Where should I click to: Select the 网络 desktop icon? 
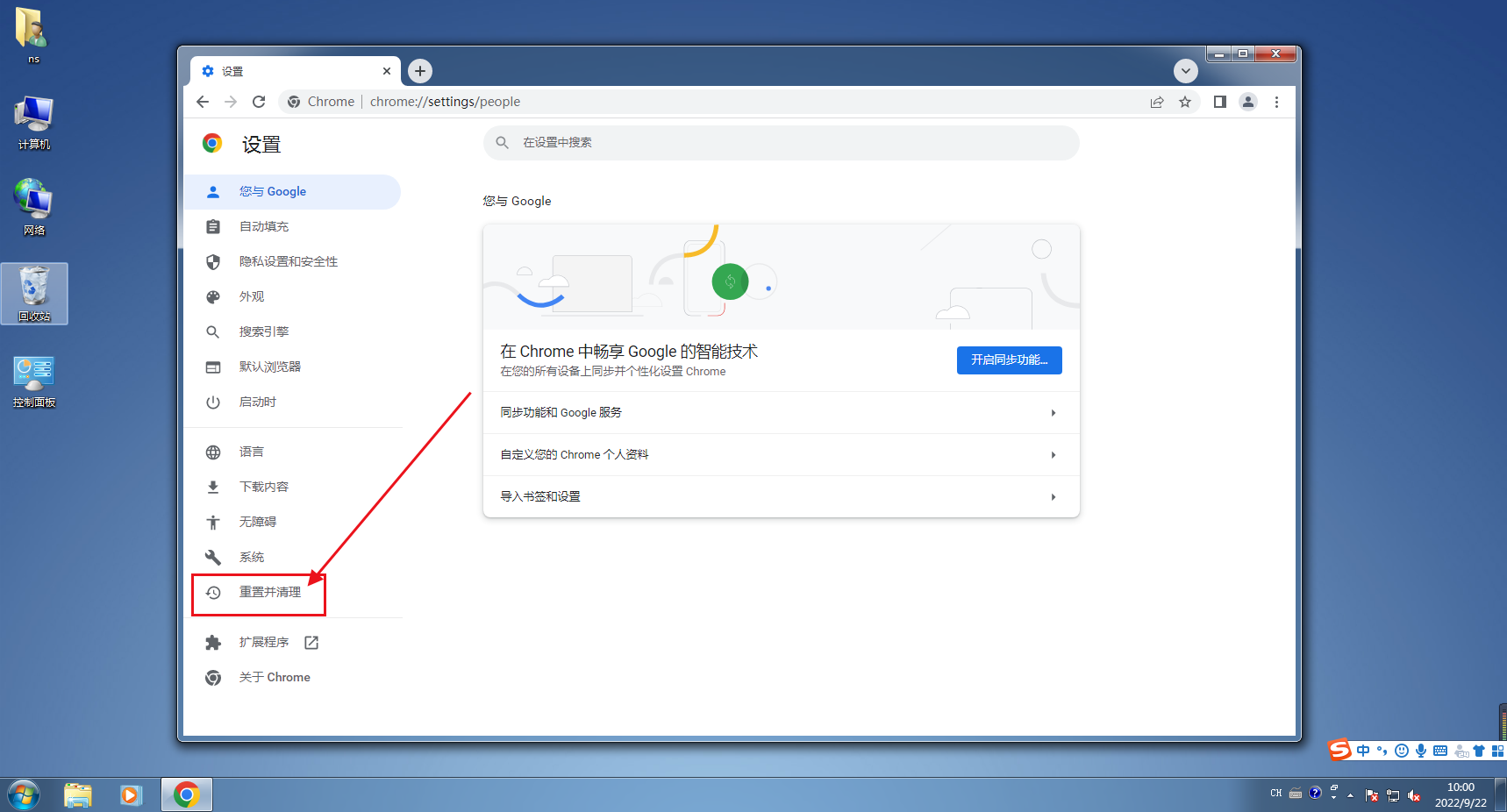(x=34, y=207)
